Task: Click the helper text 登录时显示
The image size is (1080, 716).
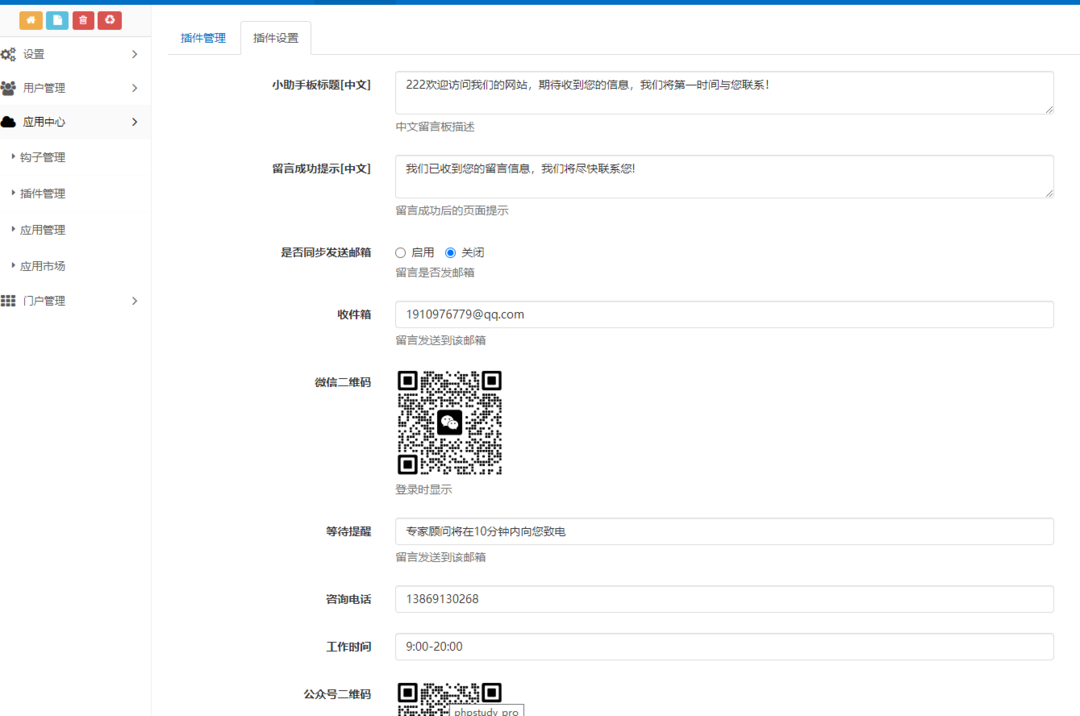Action: [424, 489]
